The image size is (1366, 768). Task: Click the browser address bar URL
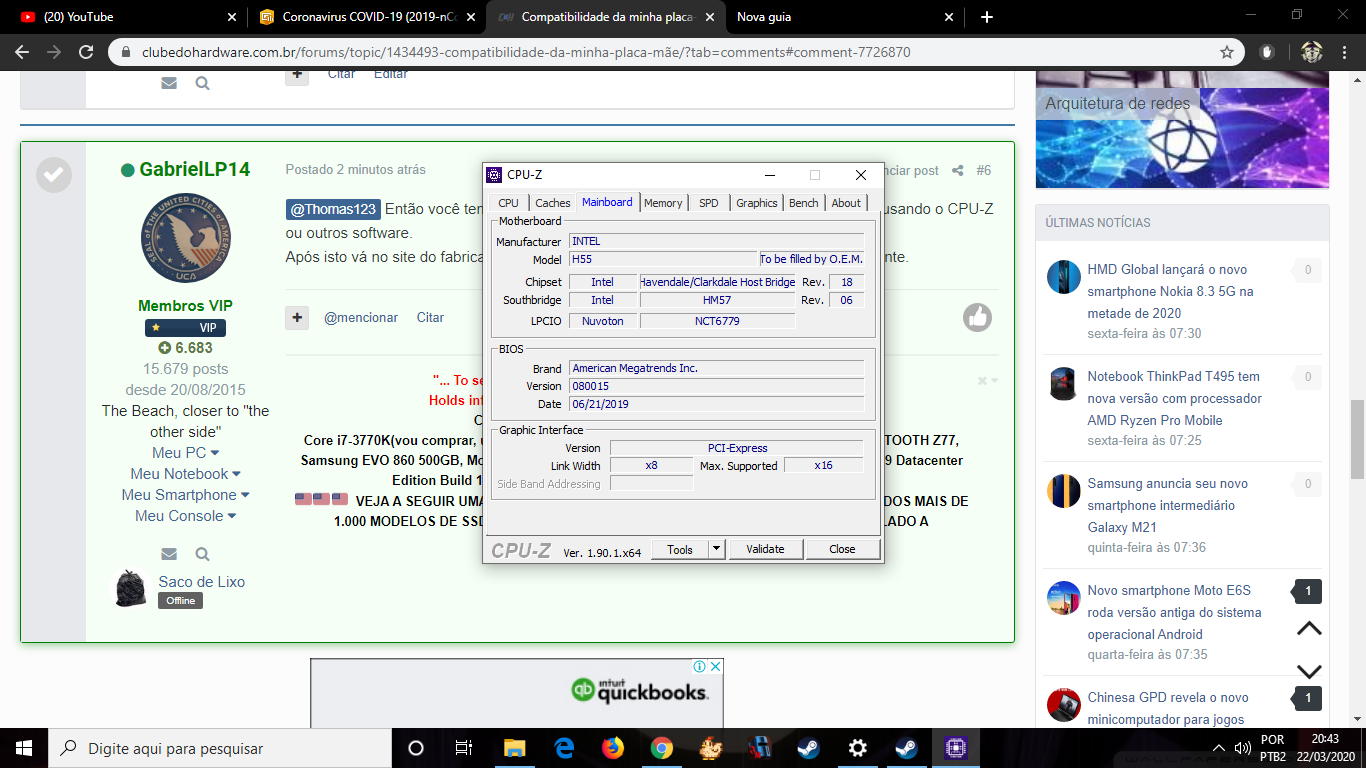coord(524,52)
